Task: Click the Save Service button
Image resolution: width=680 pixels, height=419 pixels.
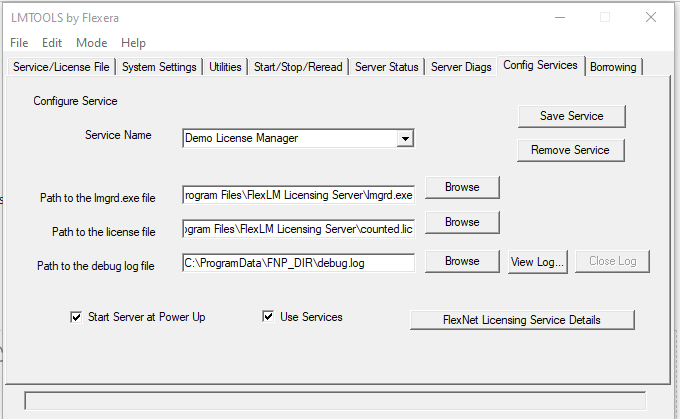Action: click(x=571, y=116)
